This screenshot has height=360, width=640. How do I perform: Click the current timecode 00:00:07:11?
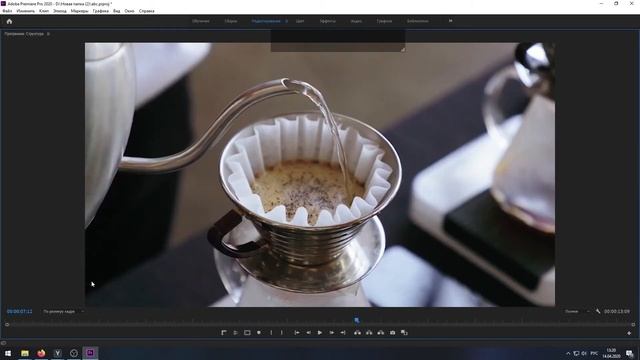(19, 311)
